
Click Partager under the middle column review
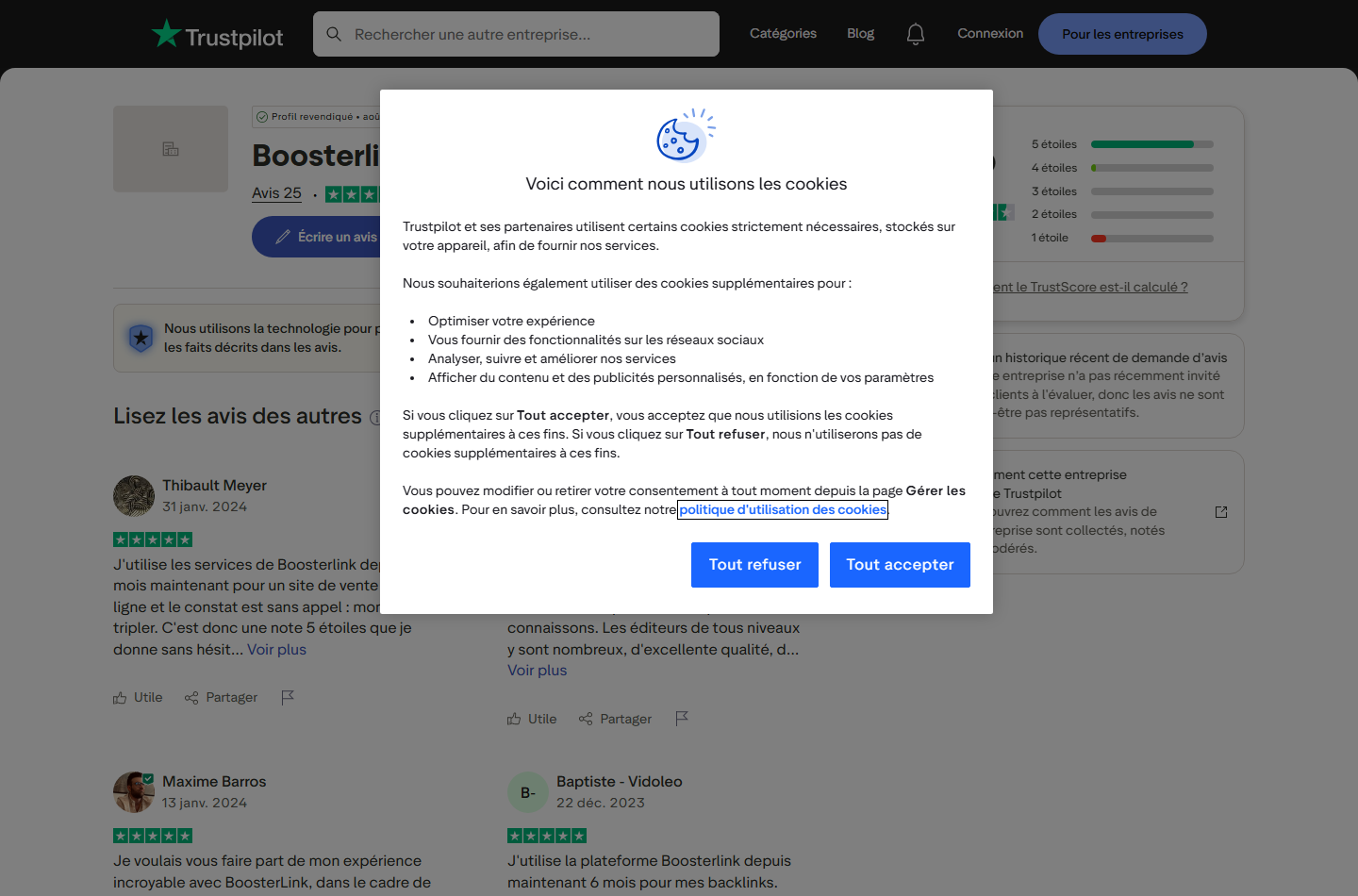[615, 719]
